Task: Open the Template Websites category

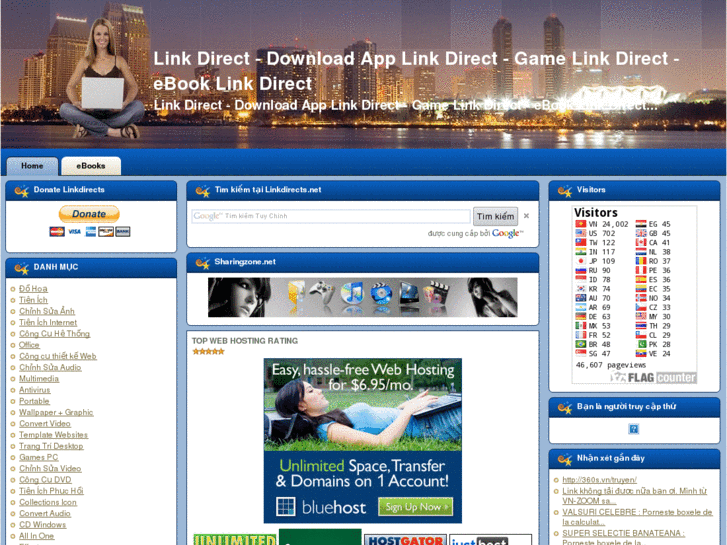Action: (53, 435)
